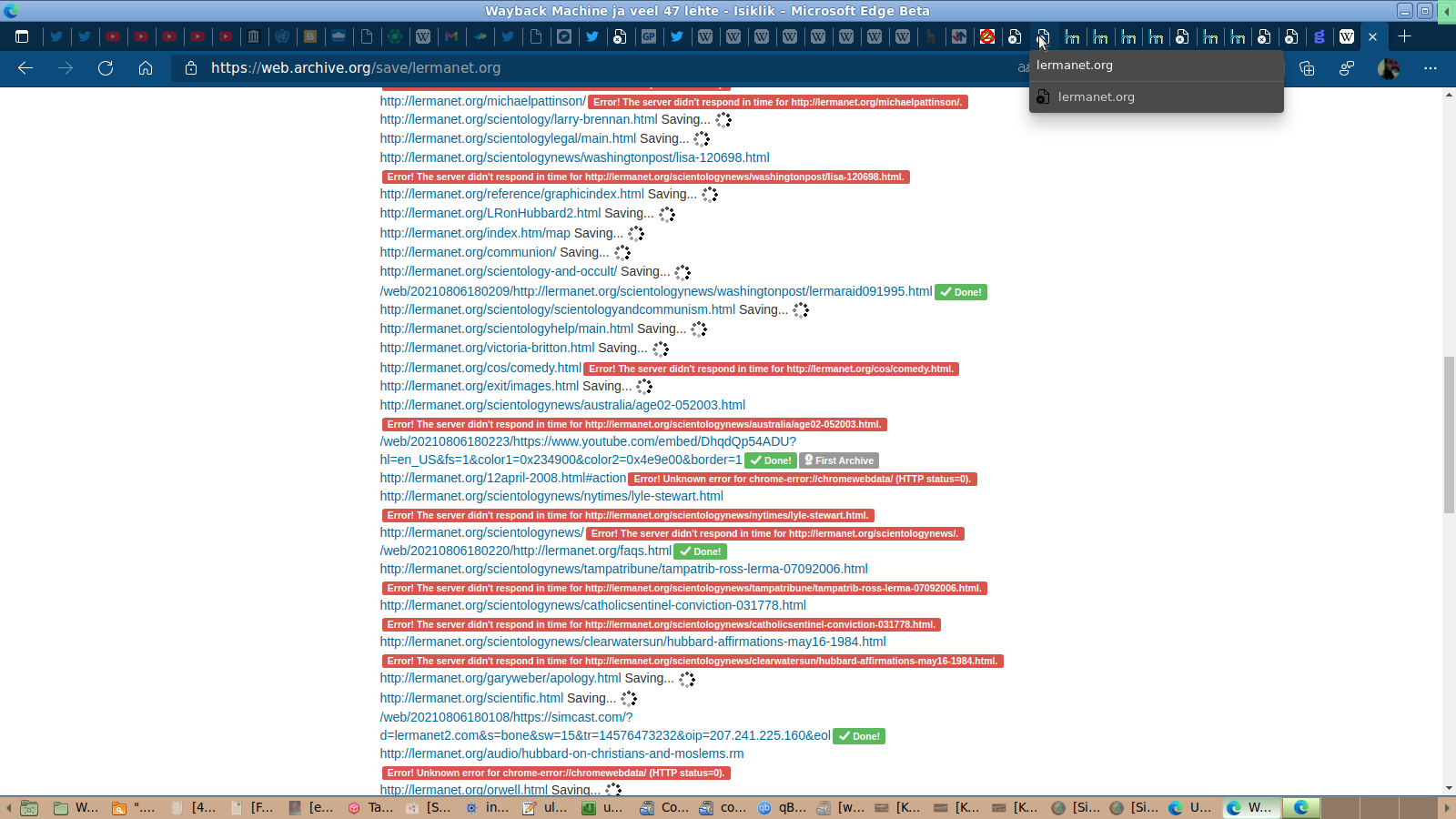Open the tab actions menu
1456x819 pixels.
[x=22, y=36]
